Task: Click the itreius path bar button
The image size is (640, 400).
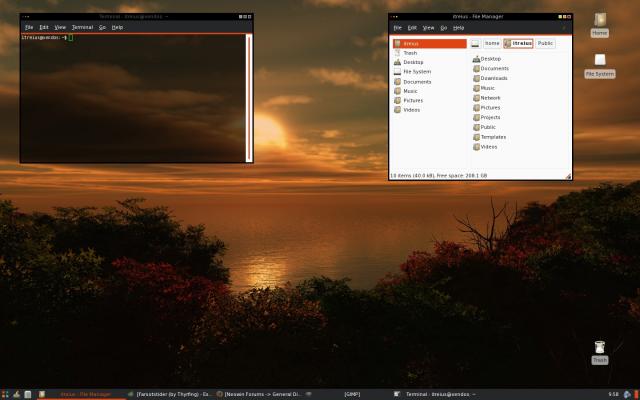Action: pyautogui.click(x=518, y=43)
